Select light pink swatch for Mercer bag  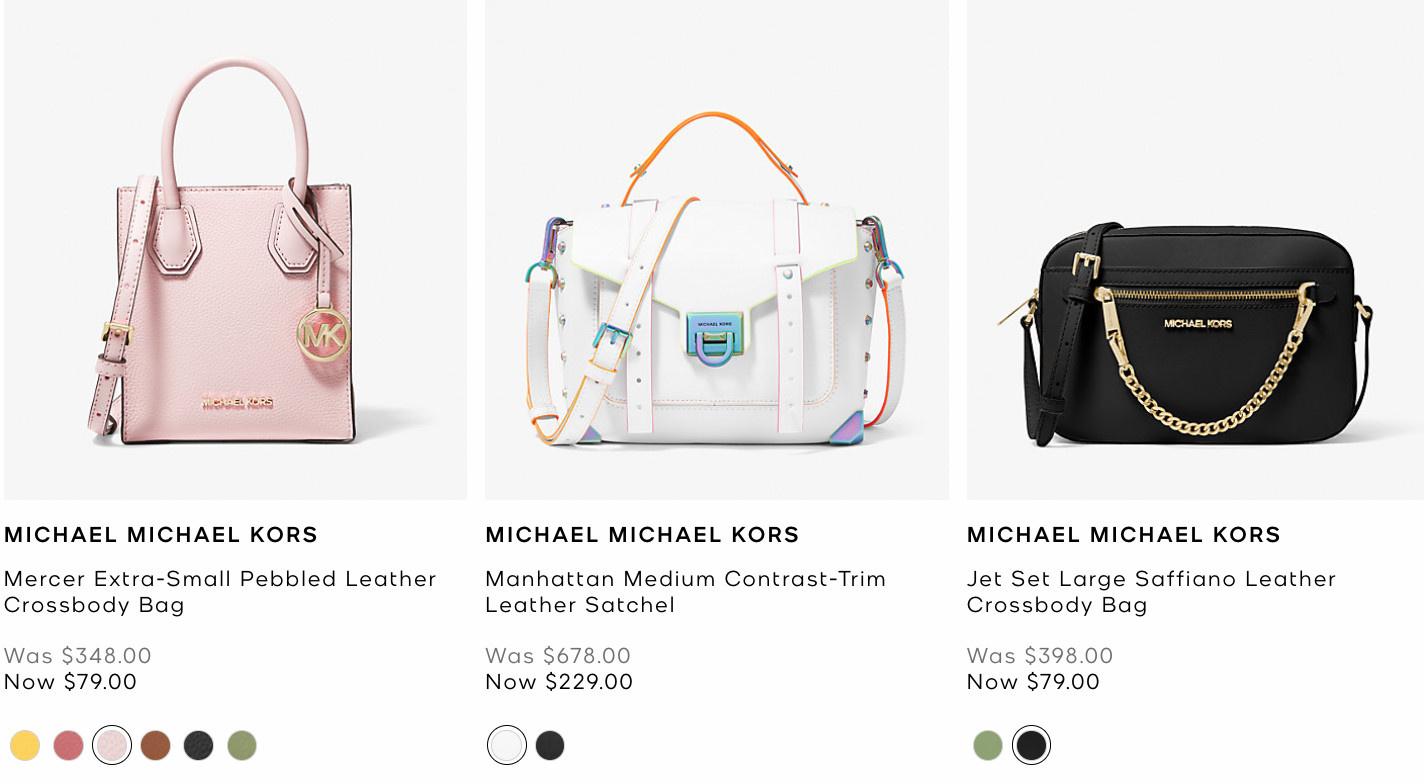click(x=112, y=745)
